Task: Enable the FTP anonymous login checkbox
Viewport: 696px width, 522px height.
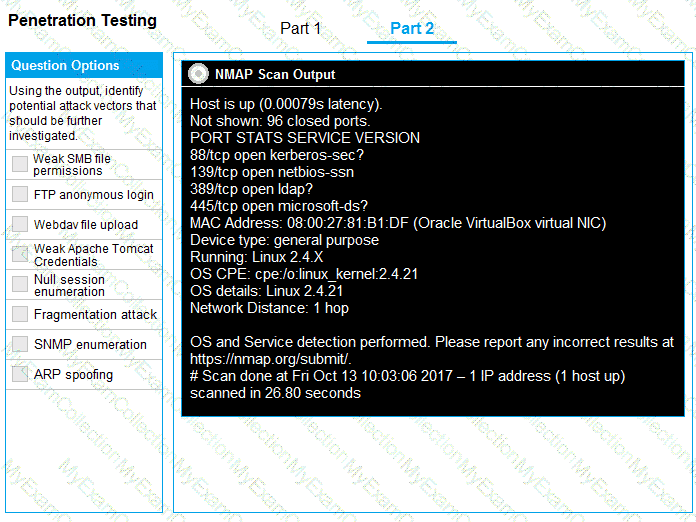Action: click(20, 194)
